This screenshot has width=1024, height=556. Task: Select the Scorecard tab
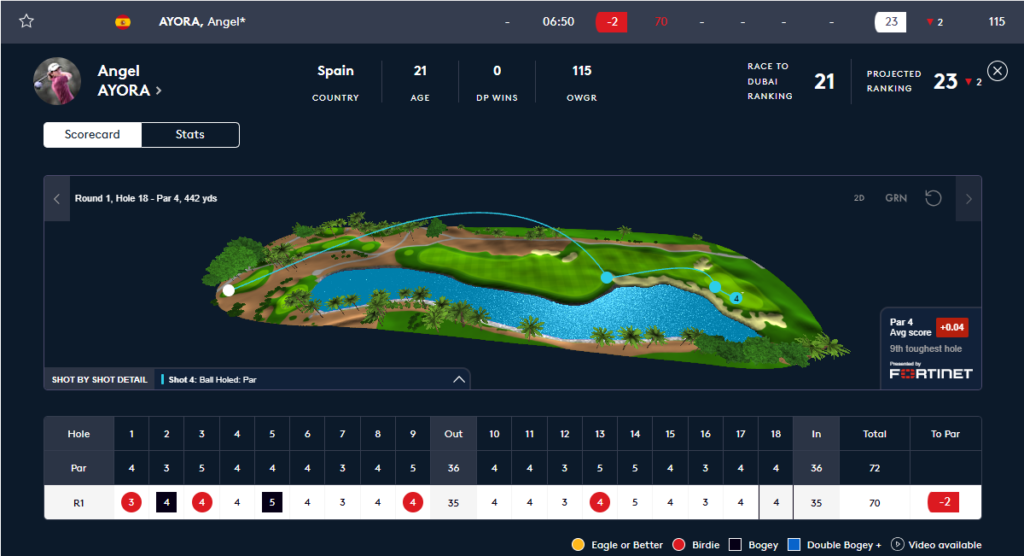[x=93, y=135]
